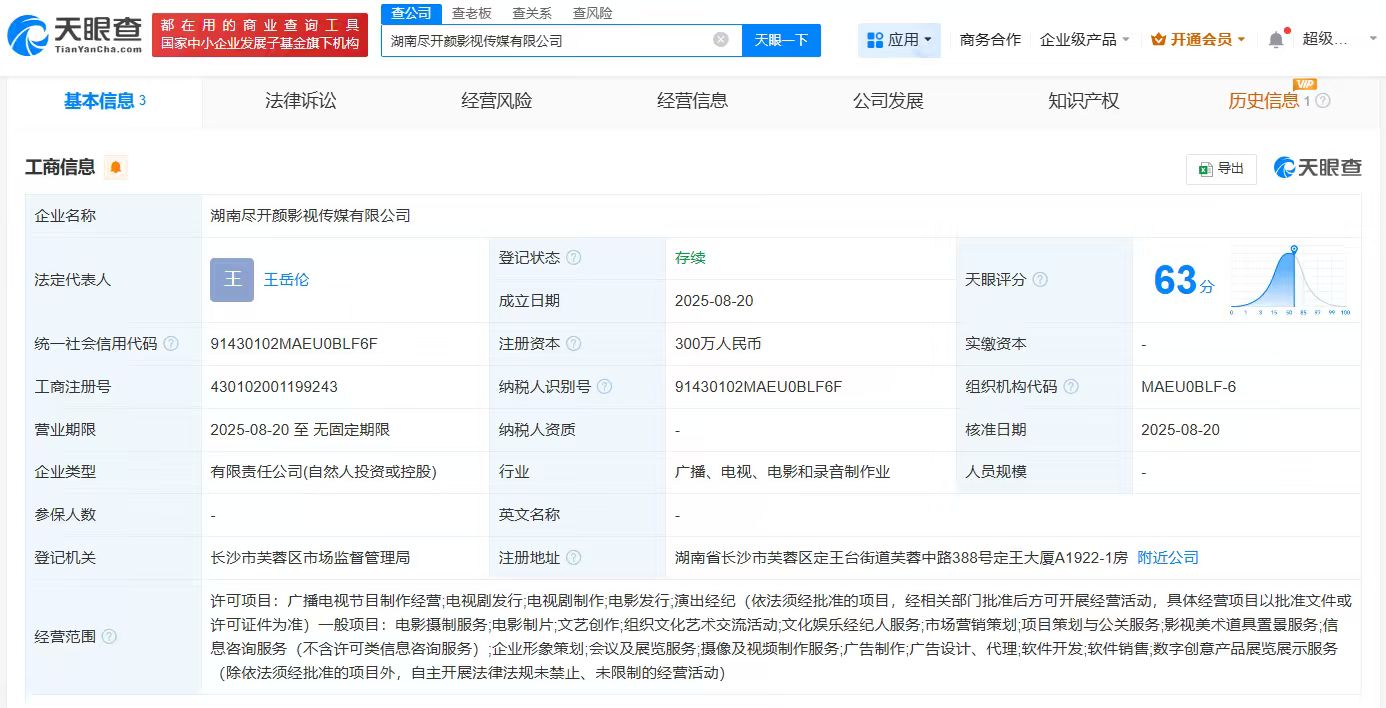Open the notification bell icon

click(x=1276, y=40)
